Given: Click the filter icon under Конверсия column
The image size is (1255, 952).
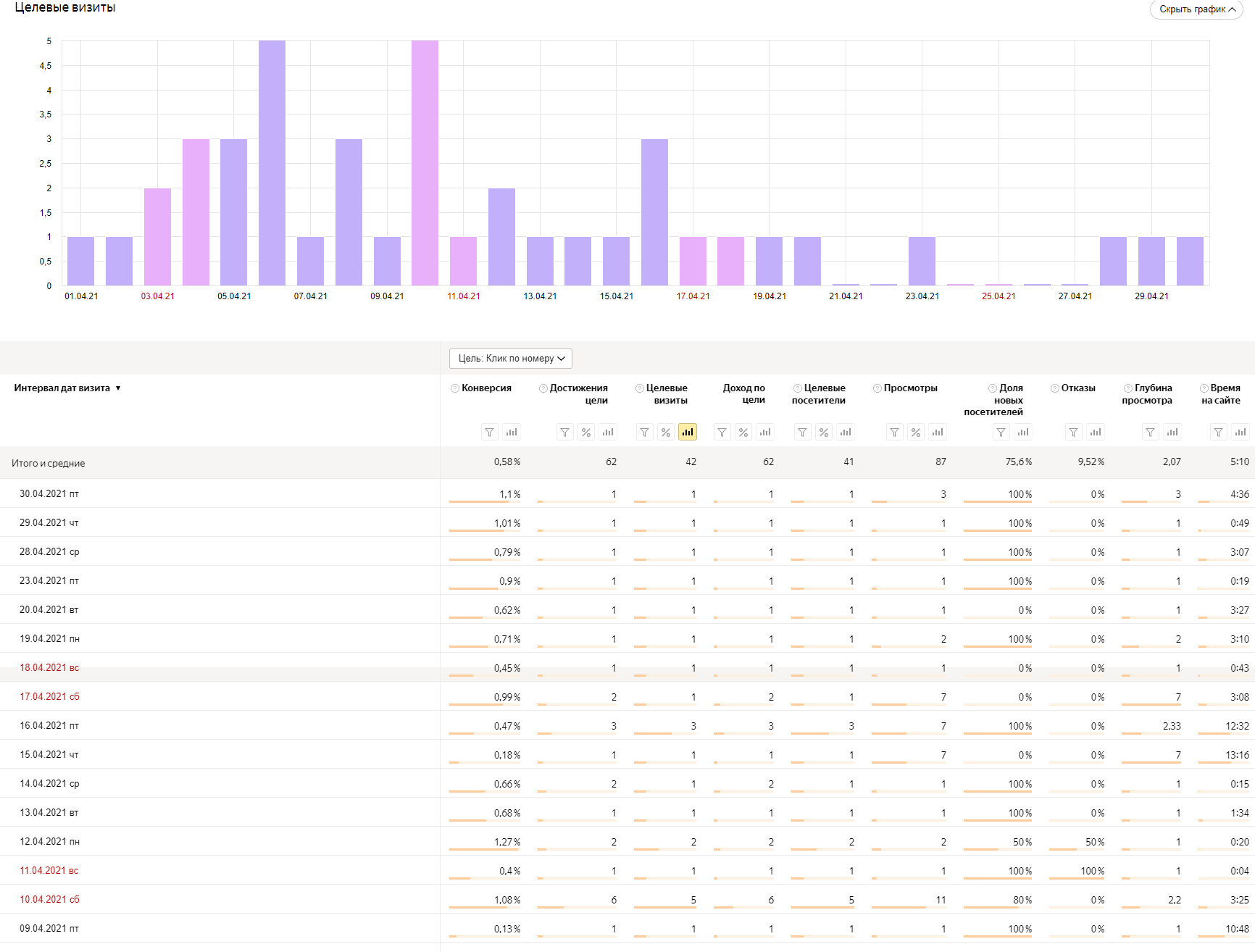Looking at the screenshot, I should [x=490, y=433].
